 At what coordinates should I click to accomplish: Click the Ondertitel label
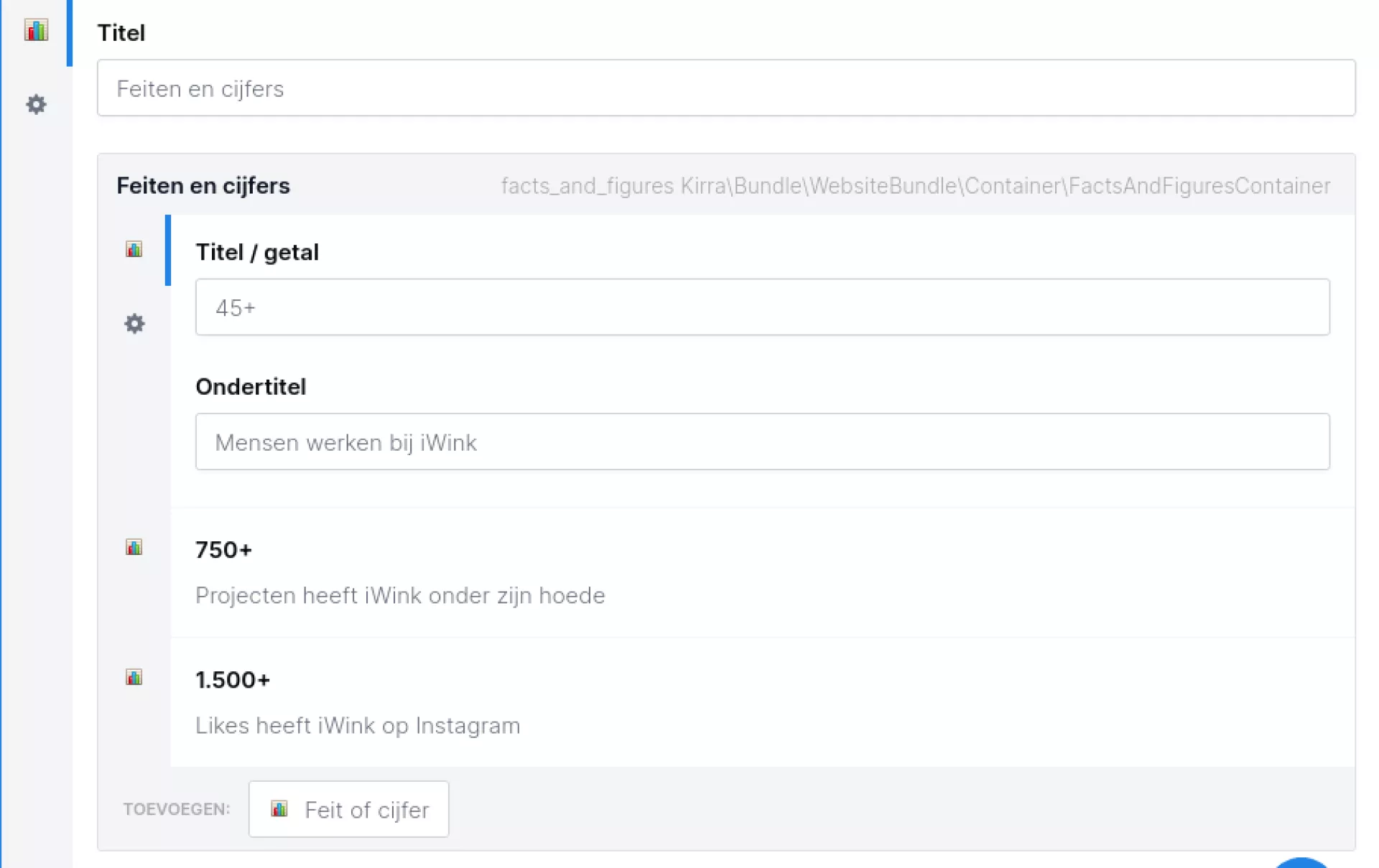click(251, 387)
